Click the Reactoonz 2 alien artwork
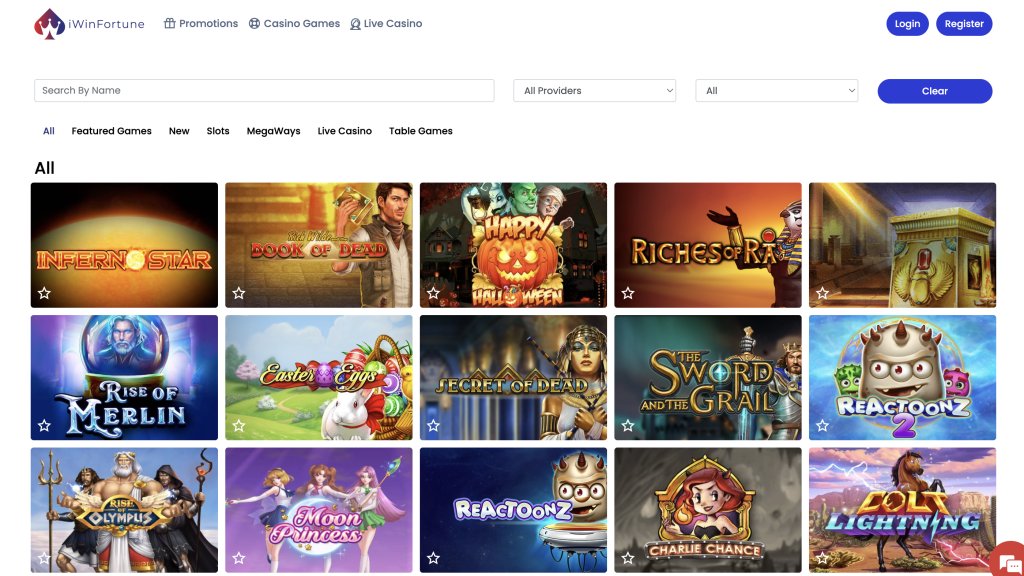The width and height of the screenshot is (1024, 576). pyautogui.click(x=901, y=377)
